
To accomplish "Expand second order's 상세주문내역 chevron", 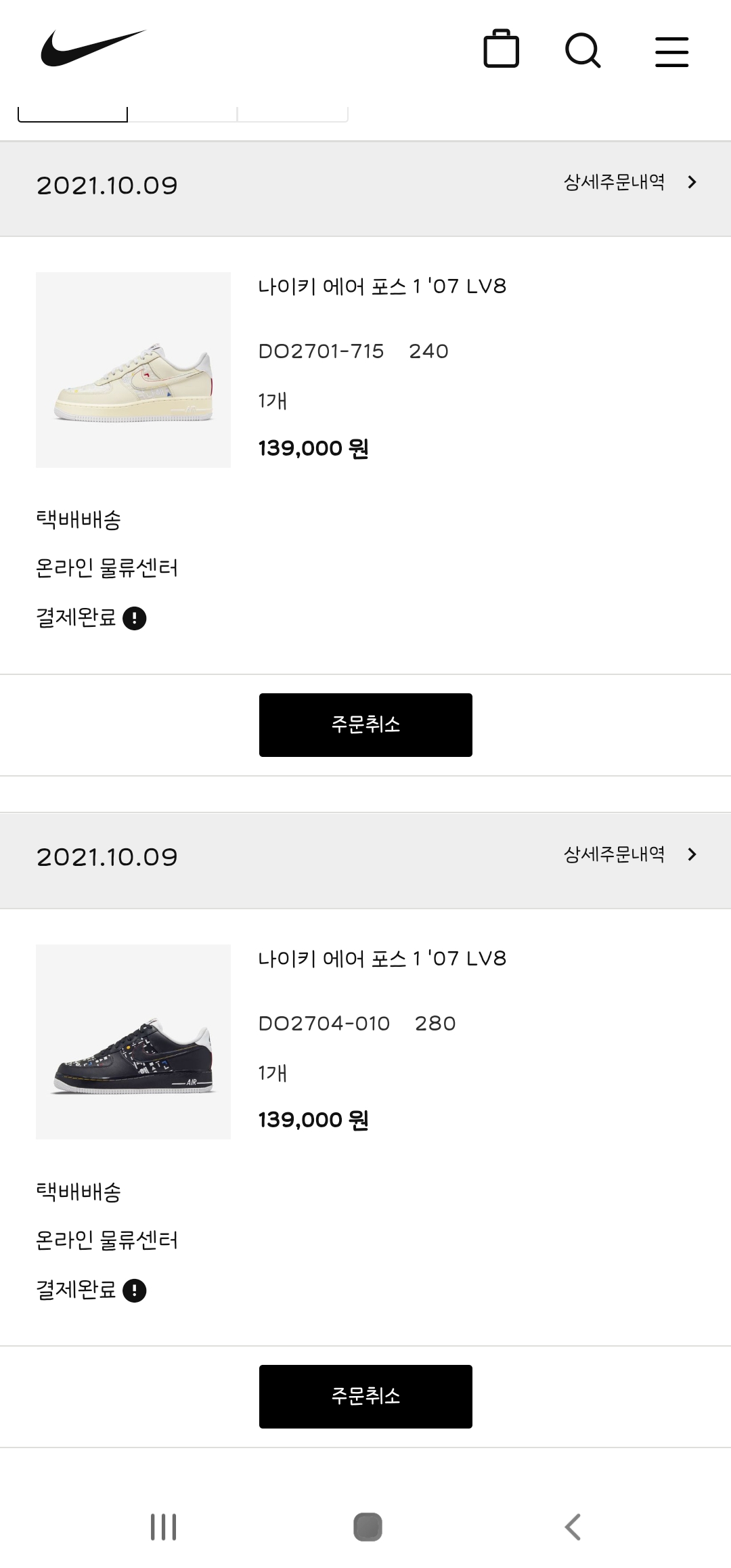I will 692,854.
